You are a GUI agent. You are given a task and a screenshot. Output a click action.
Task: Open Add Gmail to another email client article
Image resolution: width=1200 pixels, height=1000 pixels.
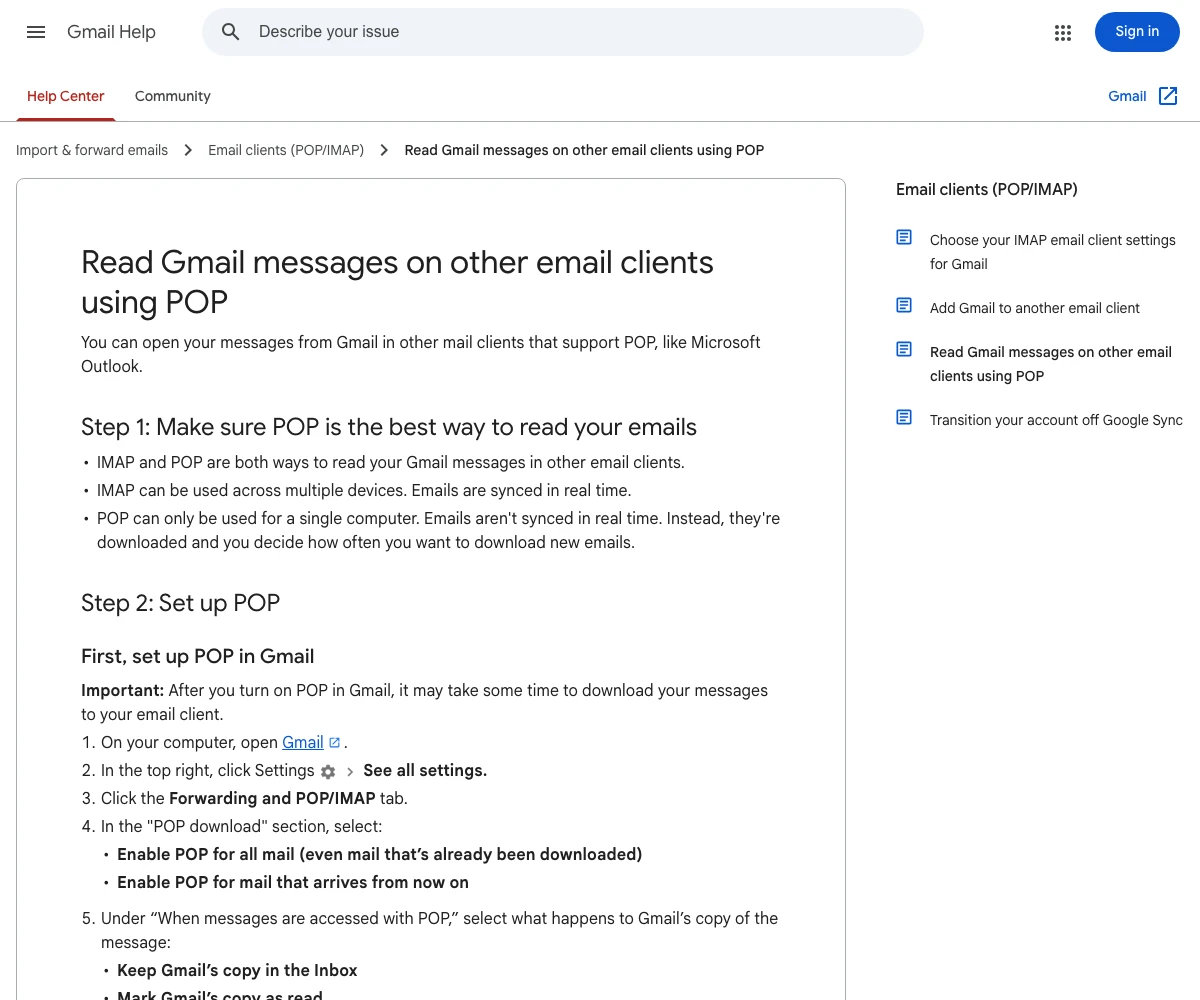(1035, 308)
